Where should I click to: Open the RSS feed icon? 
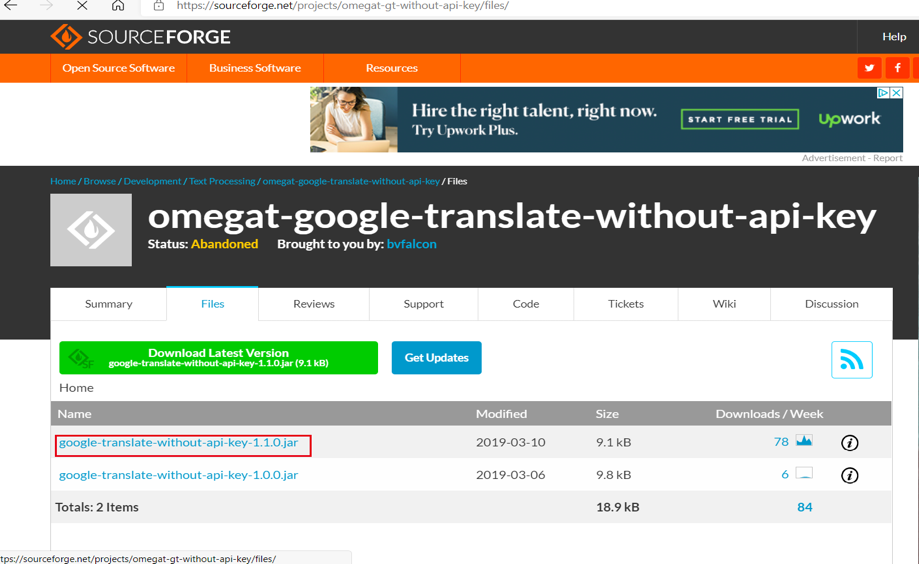(852, 359)
